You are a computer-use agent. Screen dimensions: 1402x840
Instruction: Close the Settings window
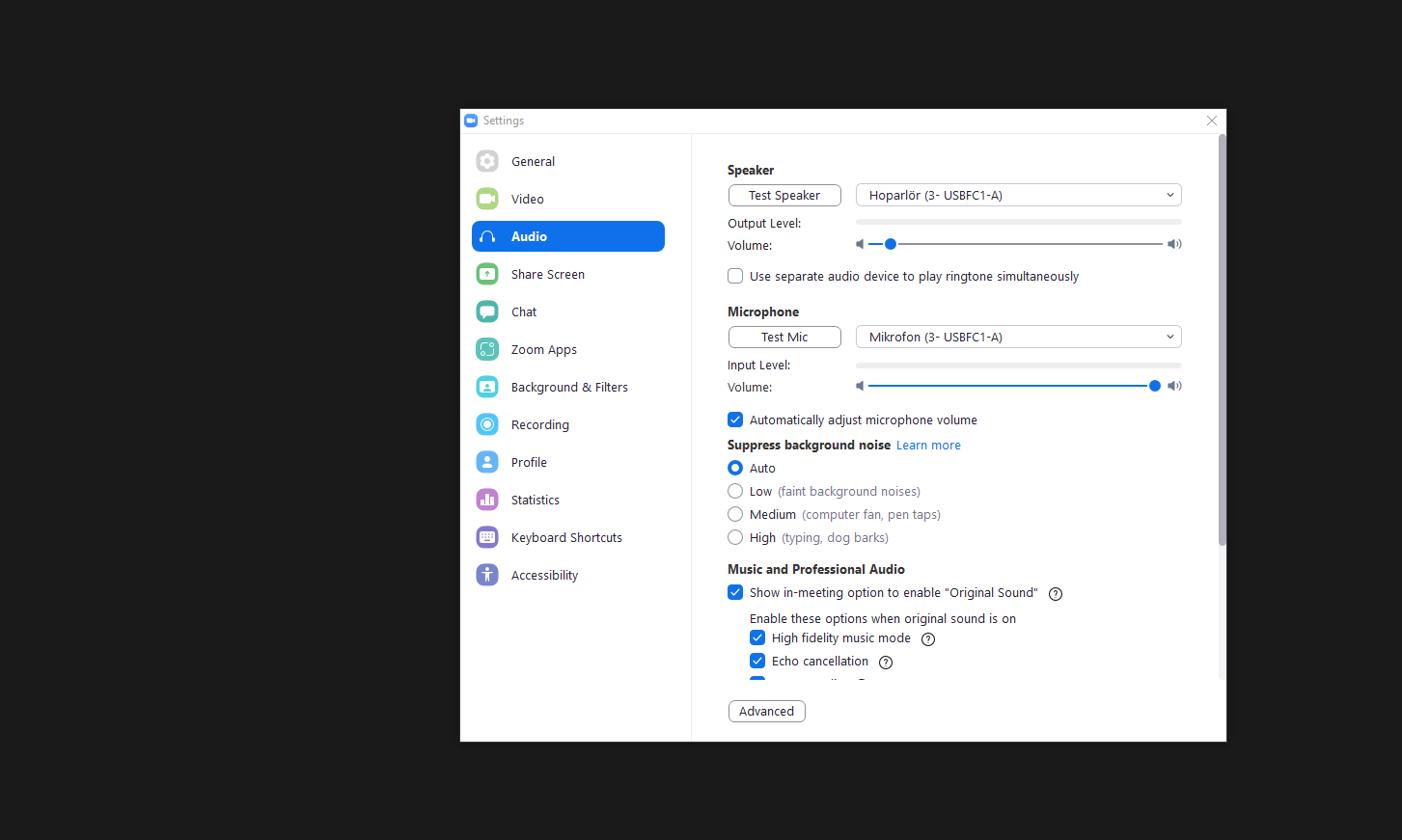[1212, 121]
